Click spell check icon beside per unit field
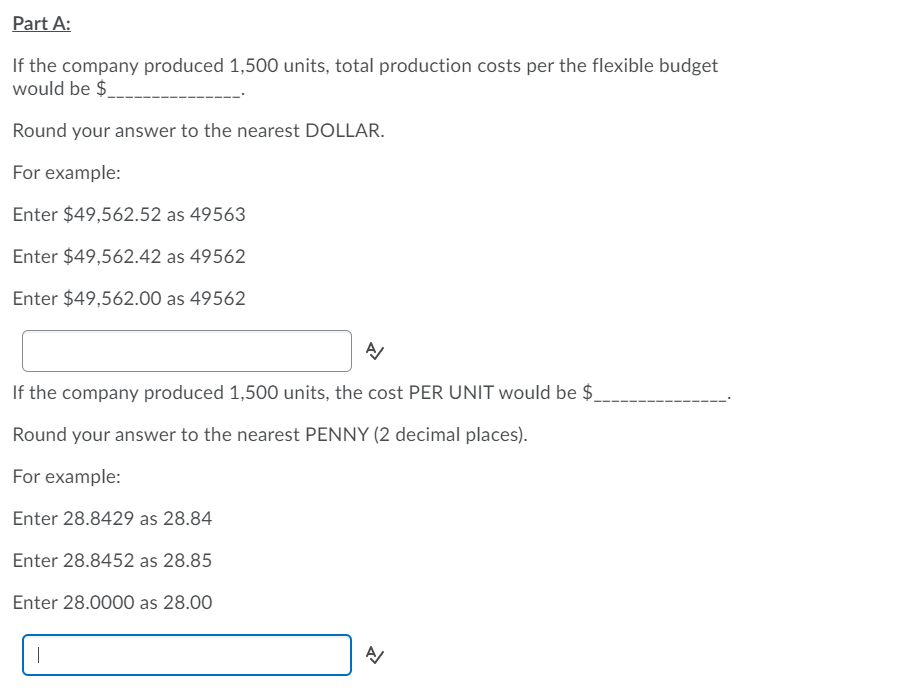908x693 pixels. click(x=375, y=655)
